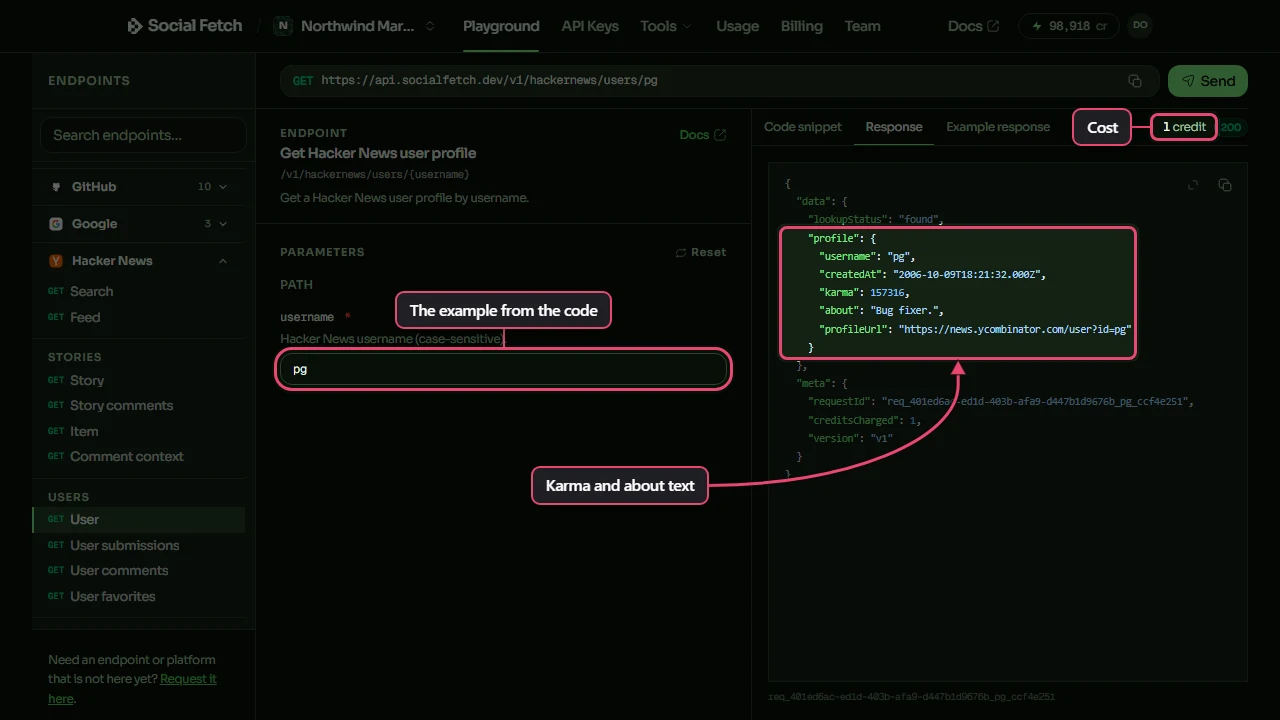Select the Response tab

(894, 127)
